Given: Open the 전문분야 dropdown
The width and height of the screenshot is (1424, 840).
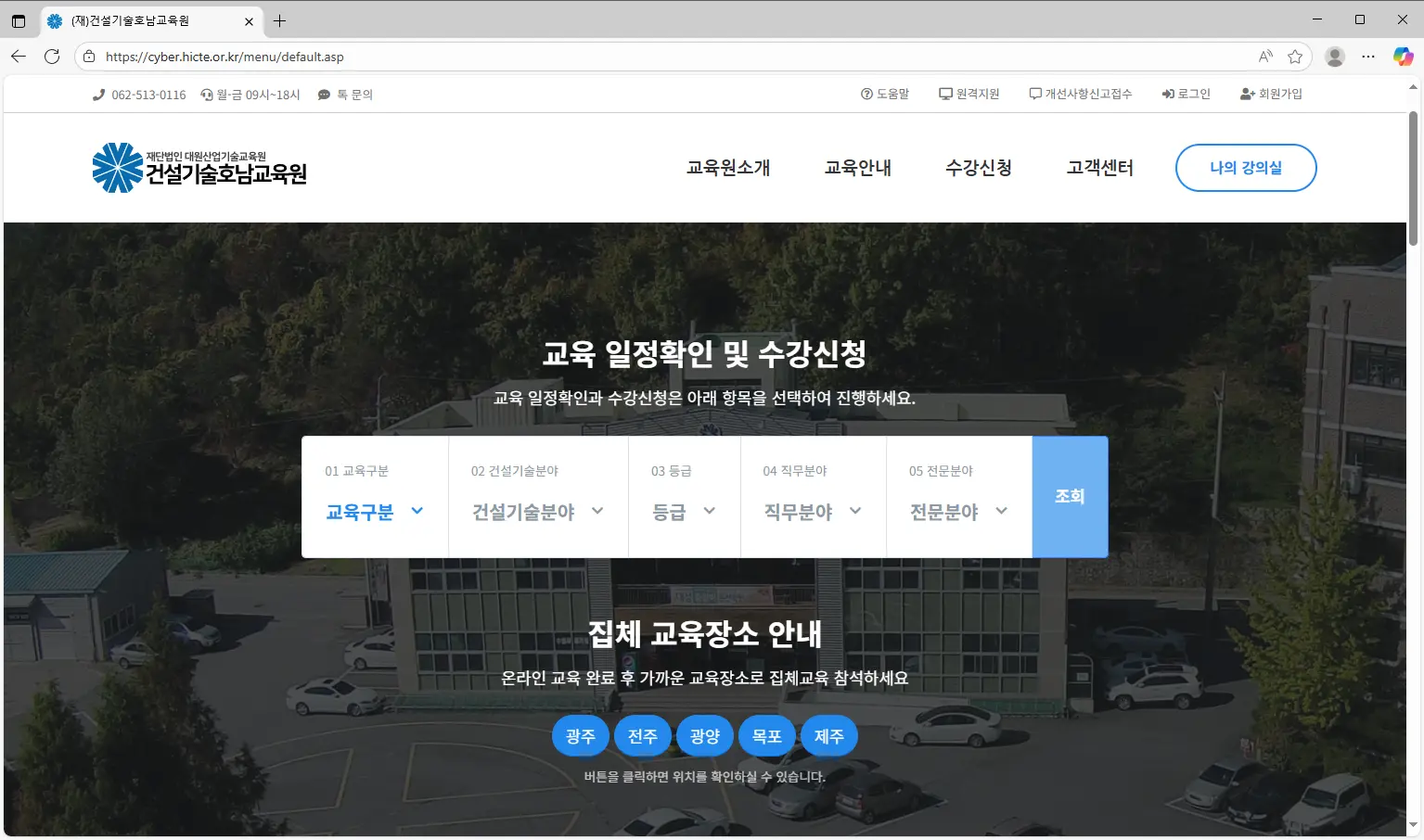Looking at the screenshot, I should pos(958,511).
